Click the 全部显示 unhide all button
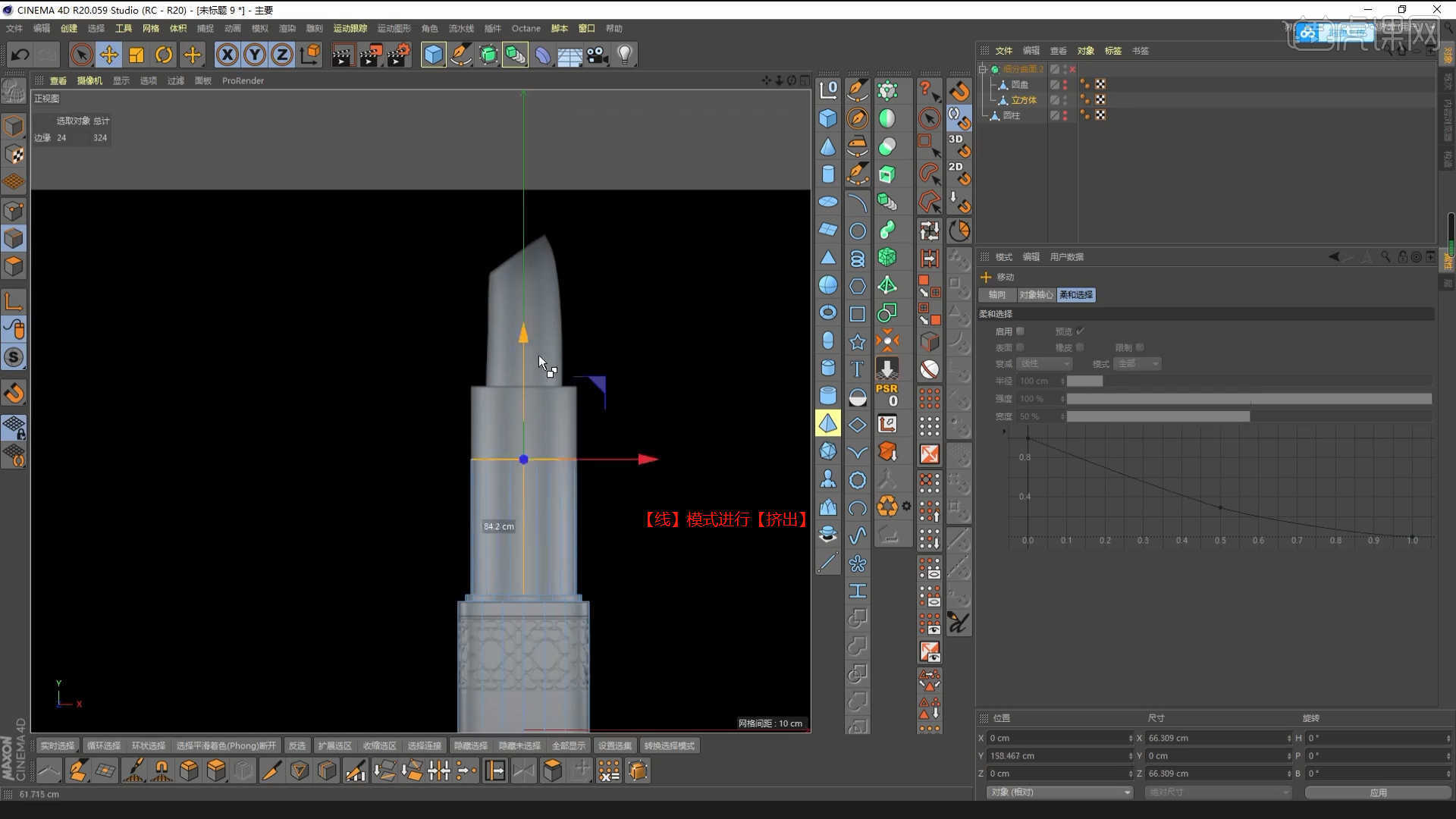This screenshot has width=1456, height=819. 569,745
